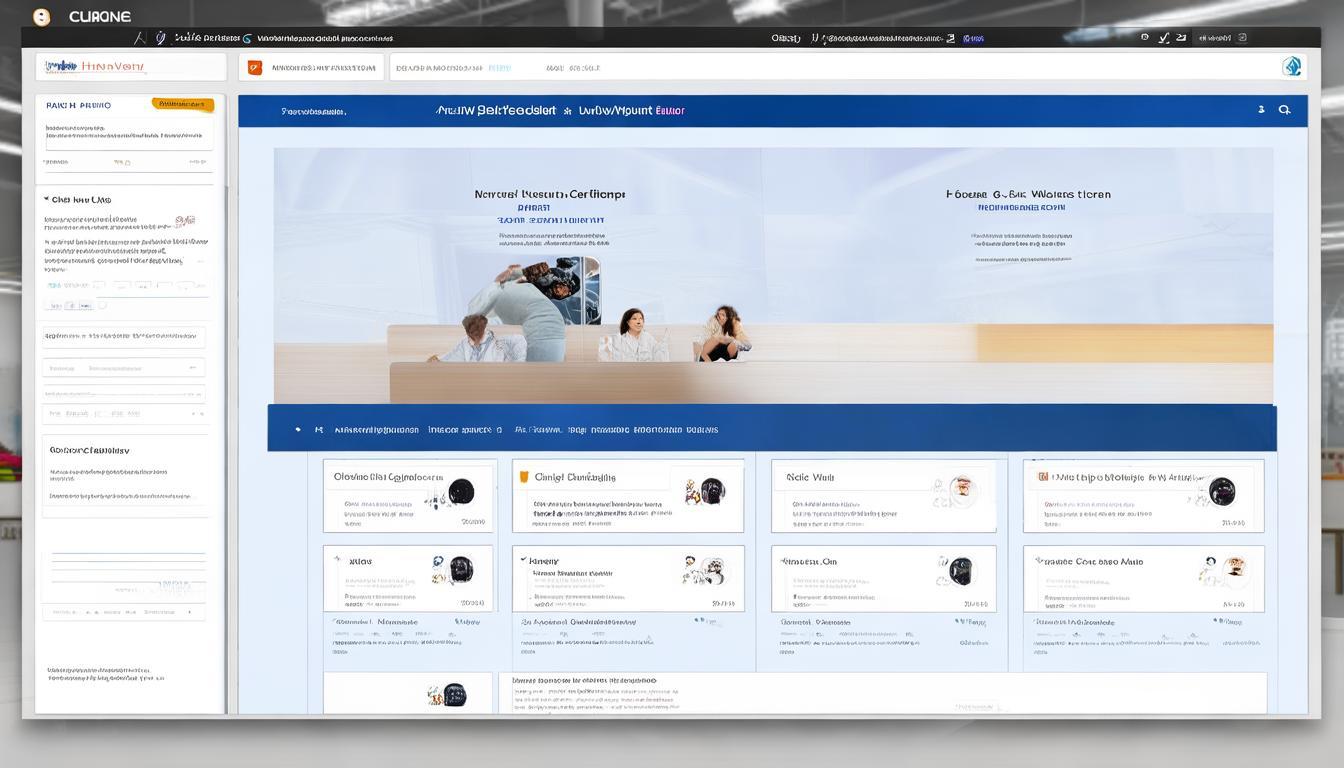Toggle the marker on the second-row first card
The width and height of the screenshot is (1344, 768).
coord(337,561)
